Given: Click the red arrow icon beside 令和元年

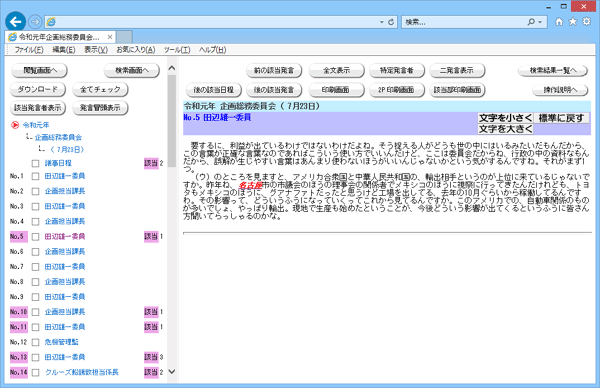Looking at the screenshot, I should (15, 125).
